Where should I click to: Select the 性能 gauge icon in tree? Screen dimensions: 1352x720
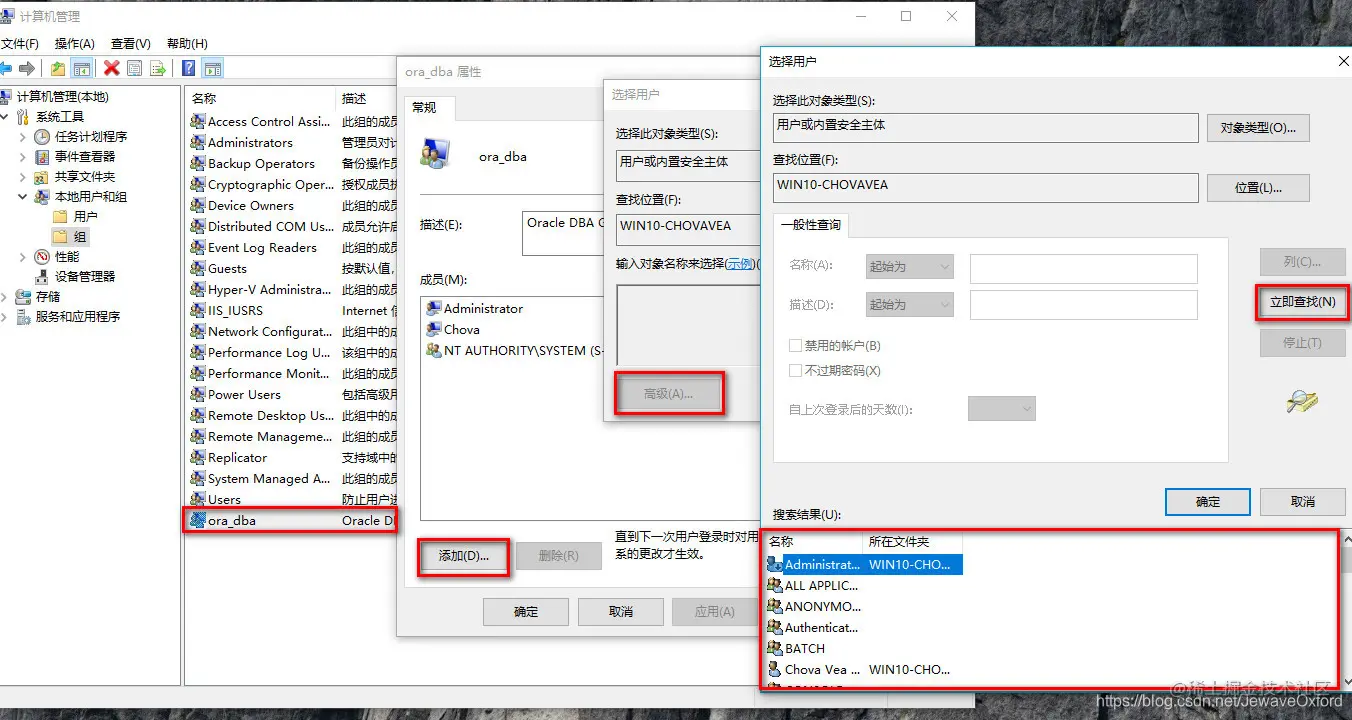[x=42, y=257]
